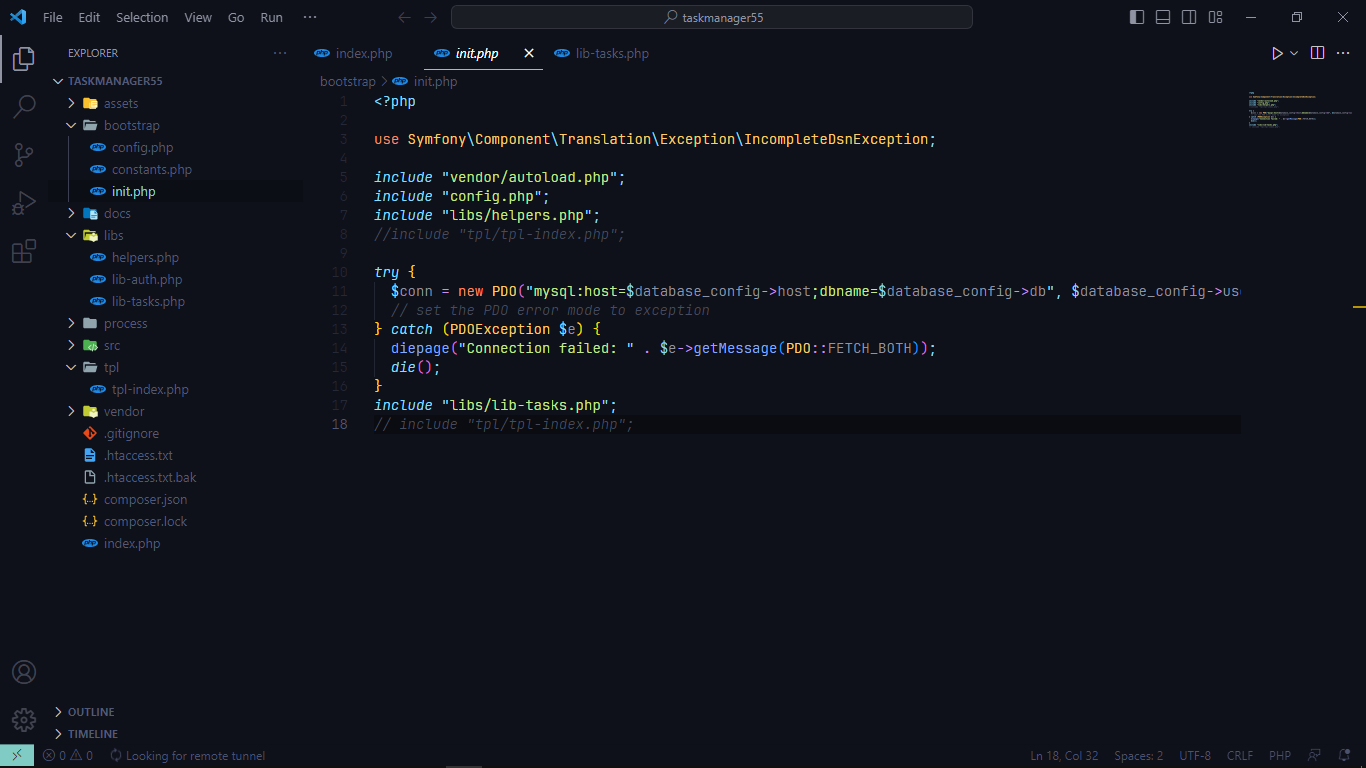
Task: Change encoding via UTF-8
Action: click(x=1195, y=756)
